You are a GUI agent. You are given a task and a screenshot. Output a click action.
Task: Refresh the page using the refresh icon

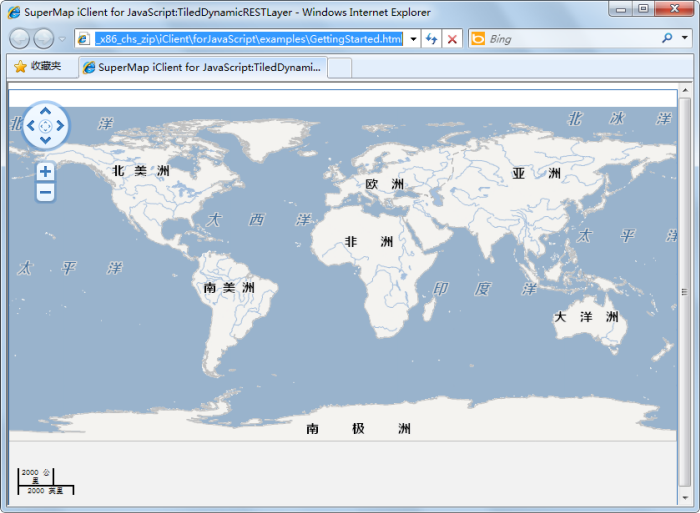tap(432, 39)
